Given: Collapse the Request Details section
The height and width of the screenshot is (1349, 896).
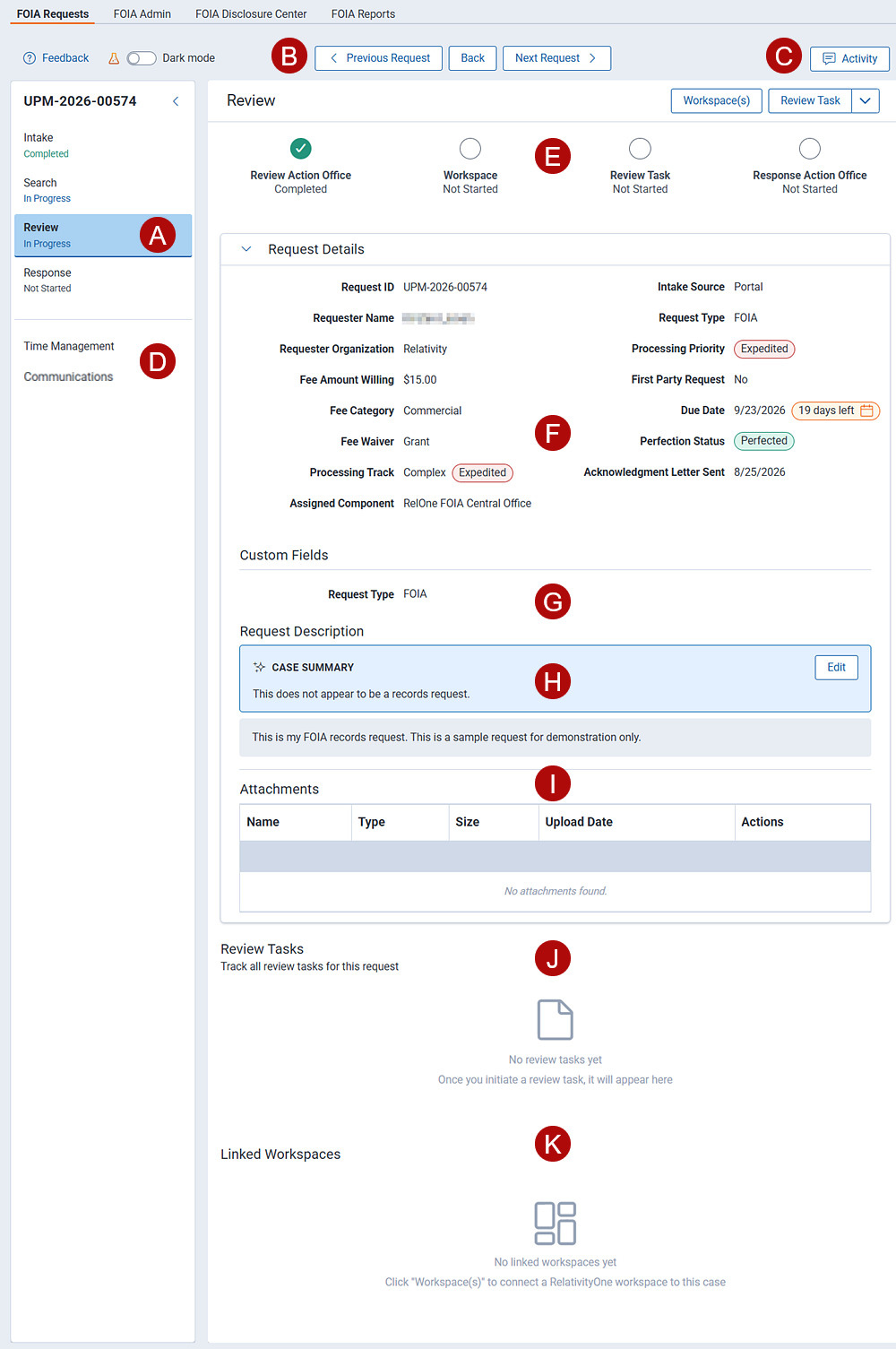Looking at the screenshot, I should coord(246,249).
